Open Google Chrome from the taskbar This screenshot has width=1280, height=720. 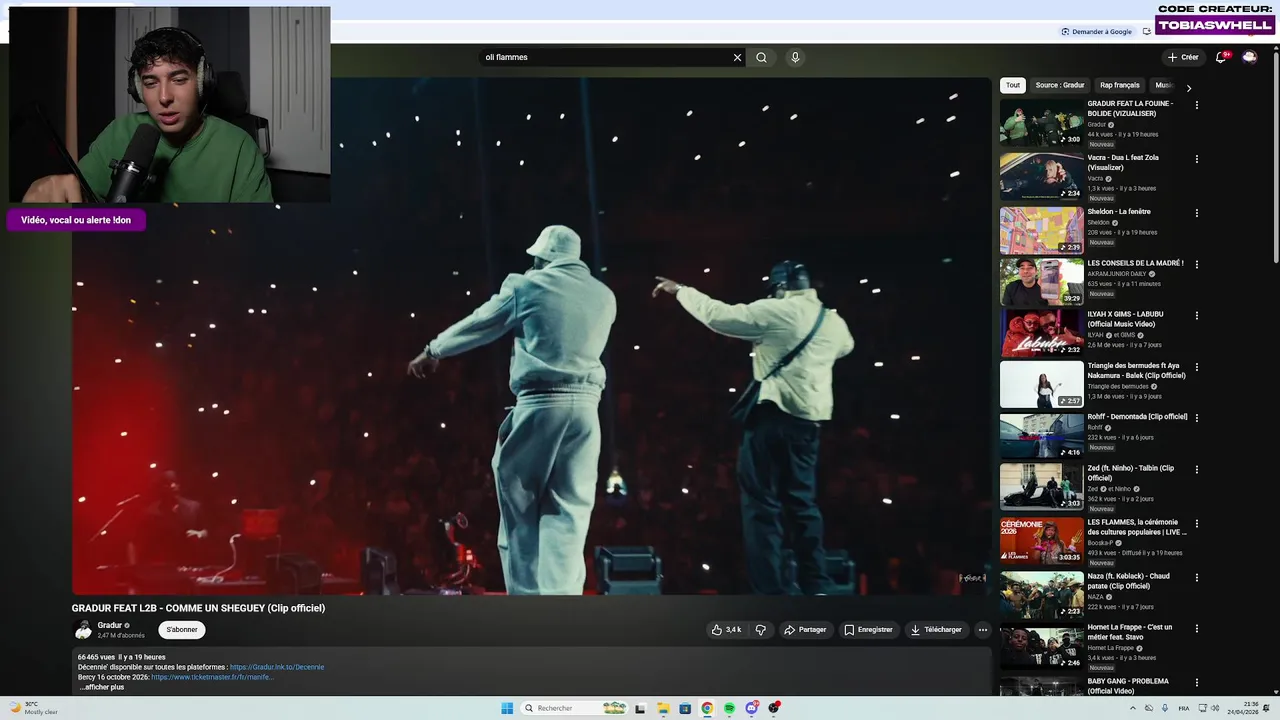[x=707, y=708]
